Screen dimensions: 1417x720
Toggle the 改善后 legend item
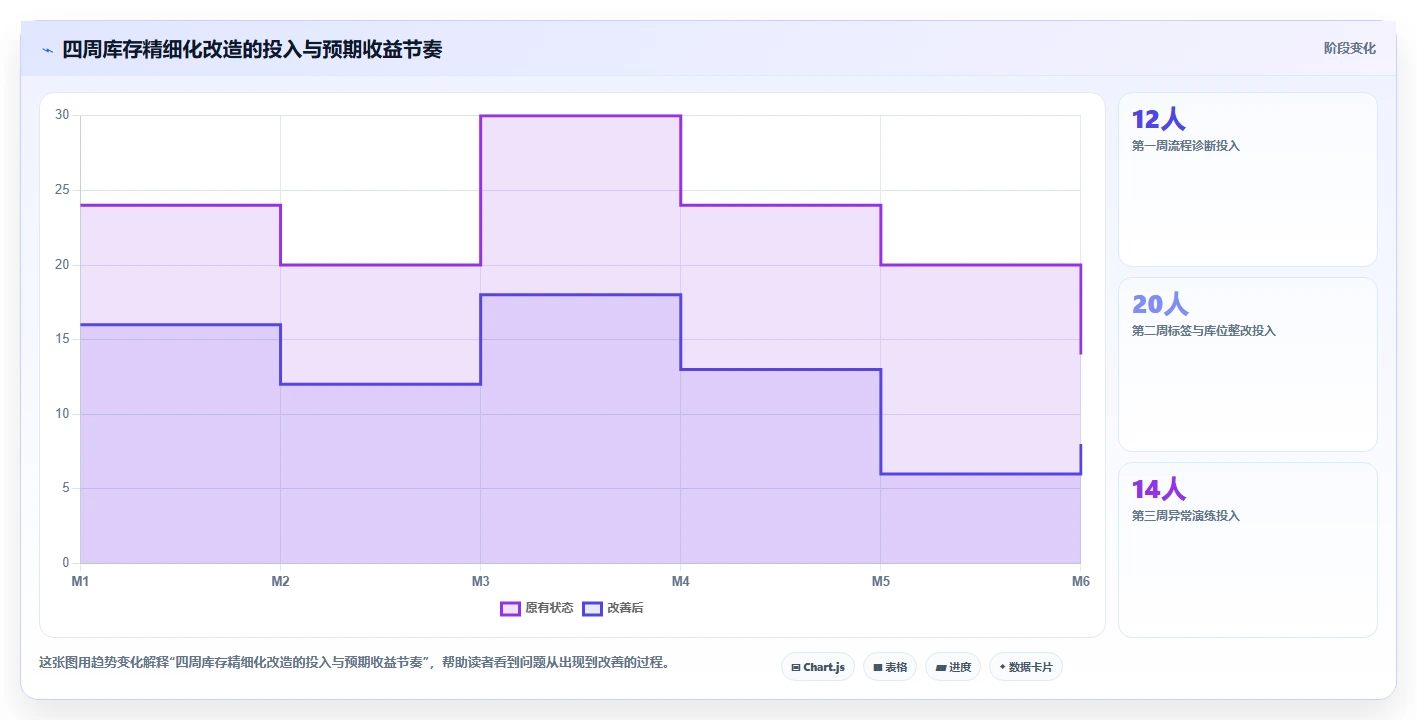click(613, 608)
